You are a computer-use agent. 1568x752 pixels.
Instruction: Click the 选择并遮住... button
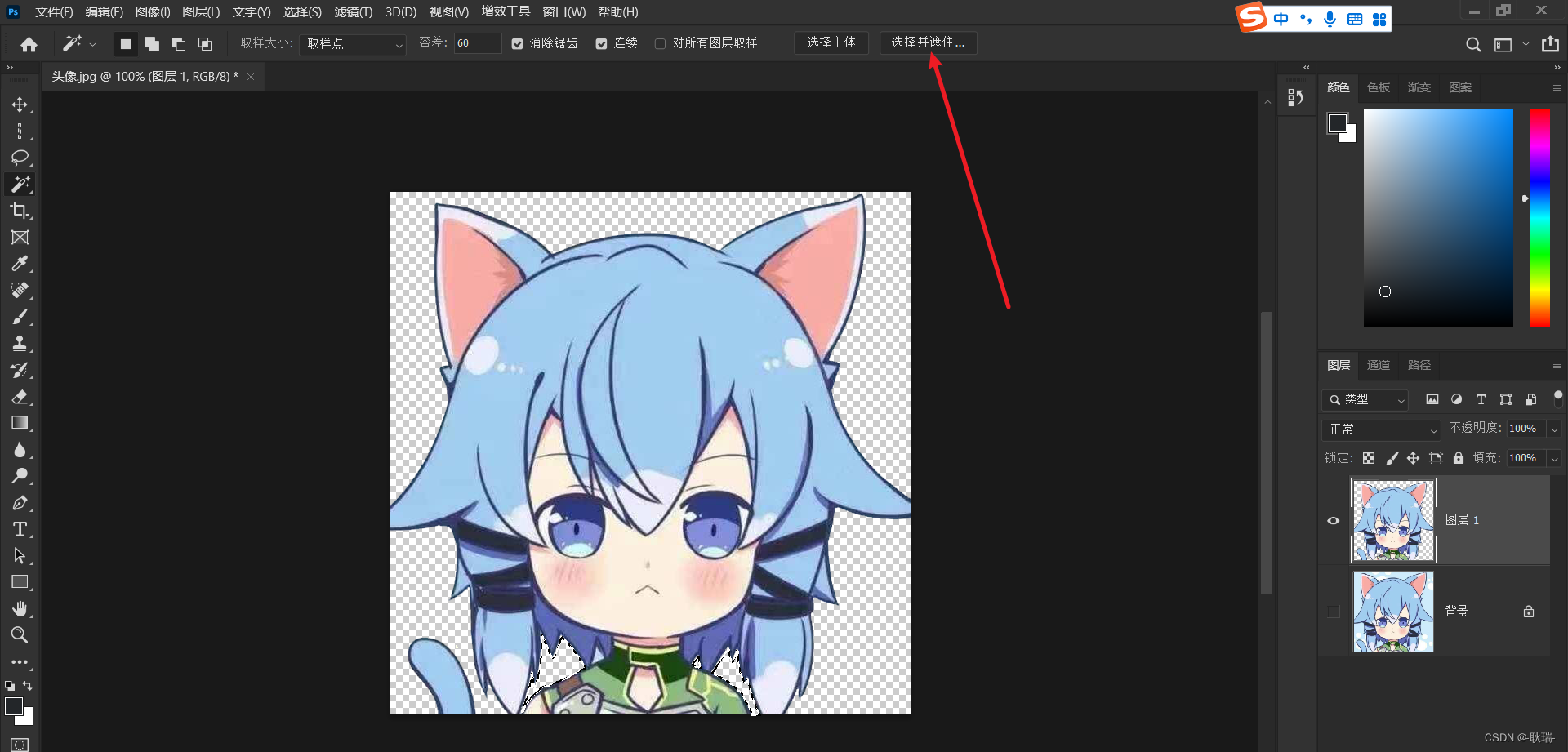928,42
